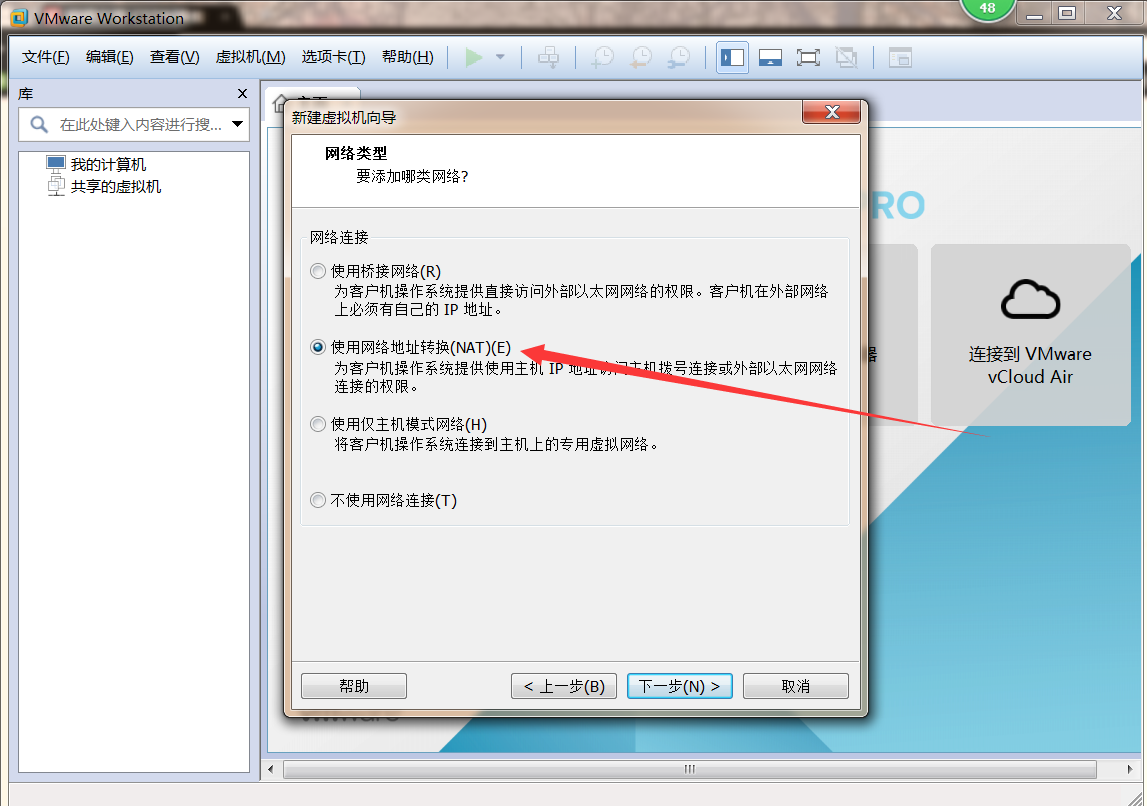Click the 连接到 VMware vCloud Air tile
1147x806 pixels.
[x=1030, y=335]
